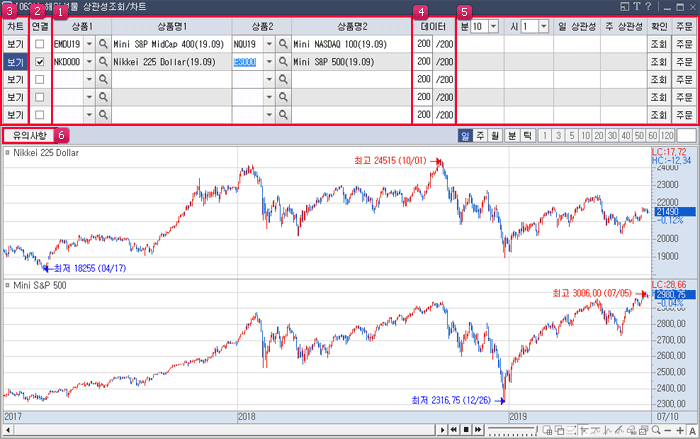The height and width of the screenshot is (439, 700).
Task: Click the fast-forward button below the chart
Action: coord(478,430)
